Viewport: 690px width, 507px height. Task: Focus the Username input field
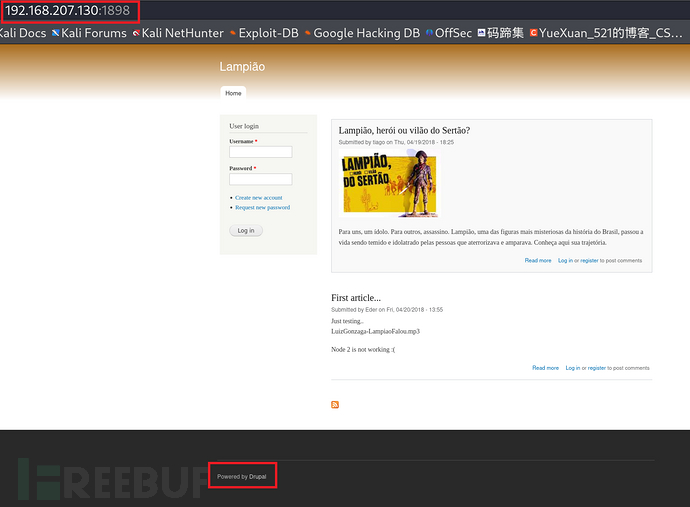point(260,152)
